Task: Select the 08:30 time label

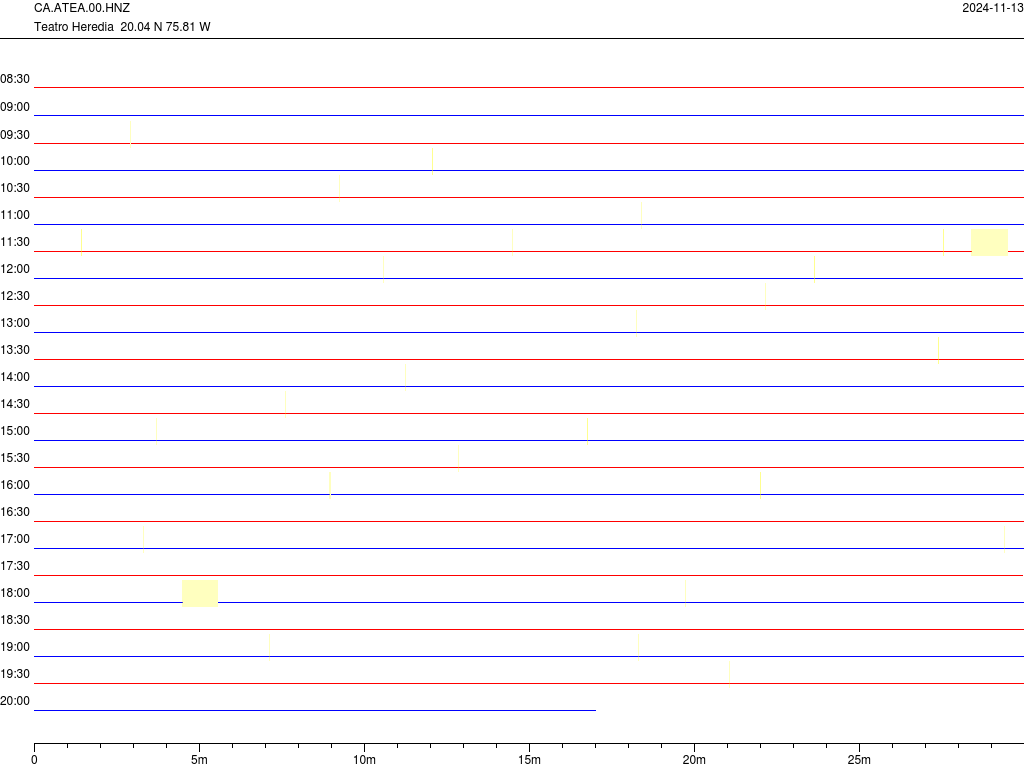Action: tap(15, 79)
